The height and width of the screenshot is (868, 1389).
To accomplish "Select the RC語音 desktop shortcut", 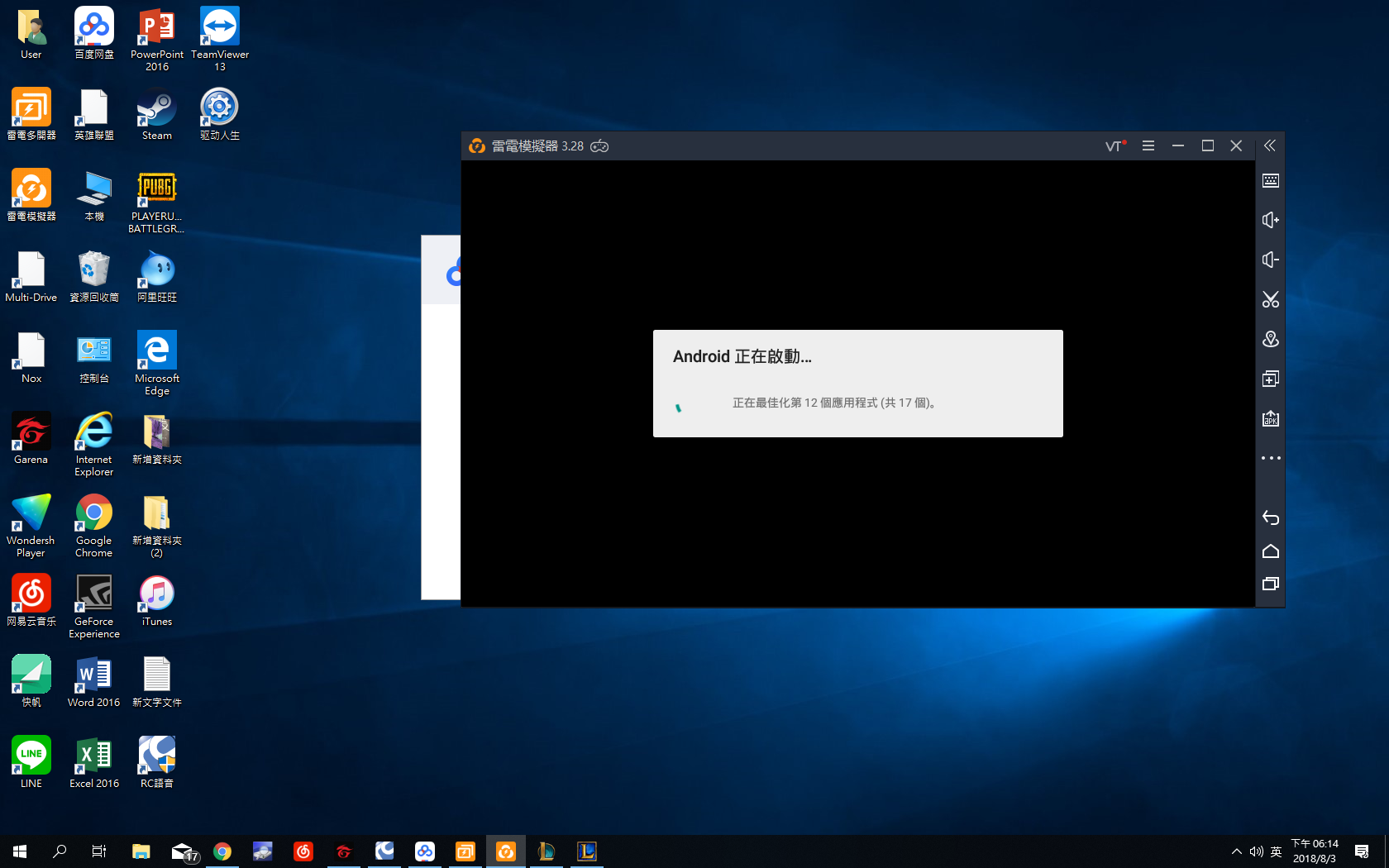I will [x=157, y=762].
